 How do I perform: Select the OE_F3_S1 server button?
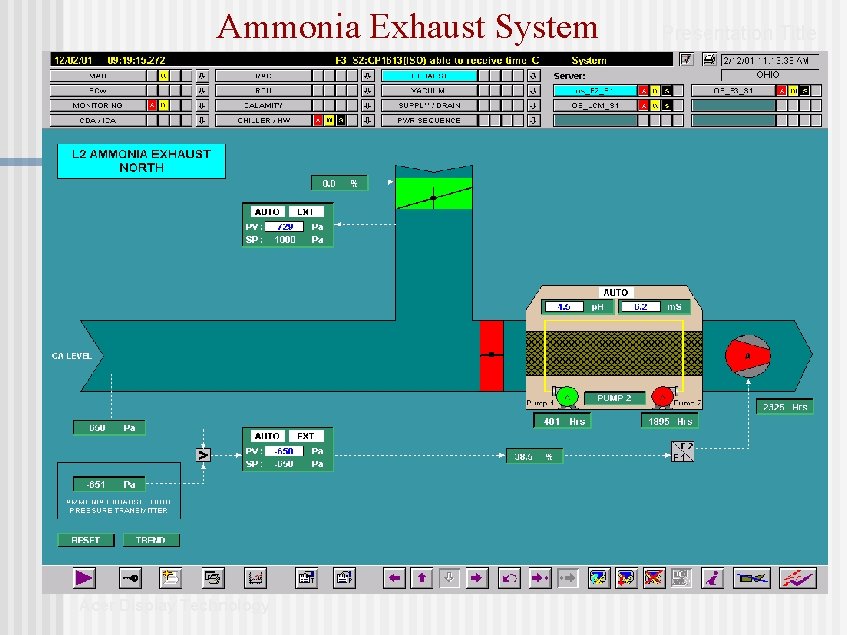click(x=733, y=91)
